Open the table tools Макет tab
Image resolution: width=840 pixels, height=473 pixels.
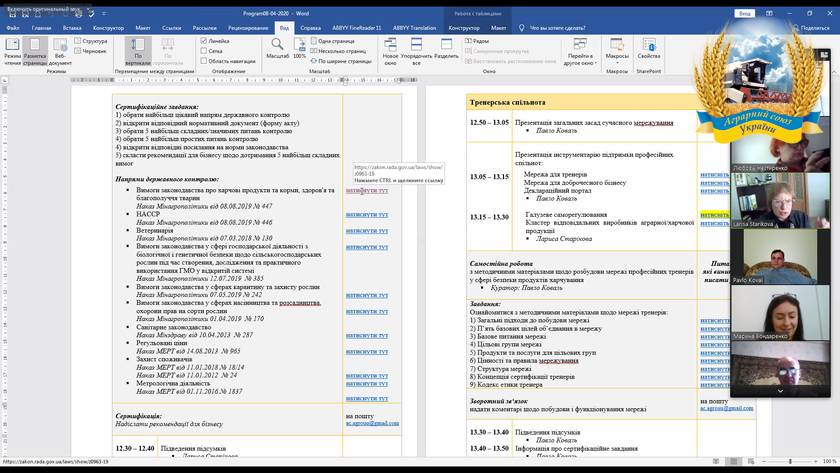click(498, 28)
